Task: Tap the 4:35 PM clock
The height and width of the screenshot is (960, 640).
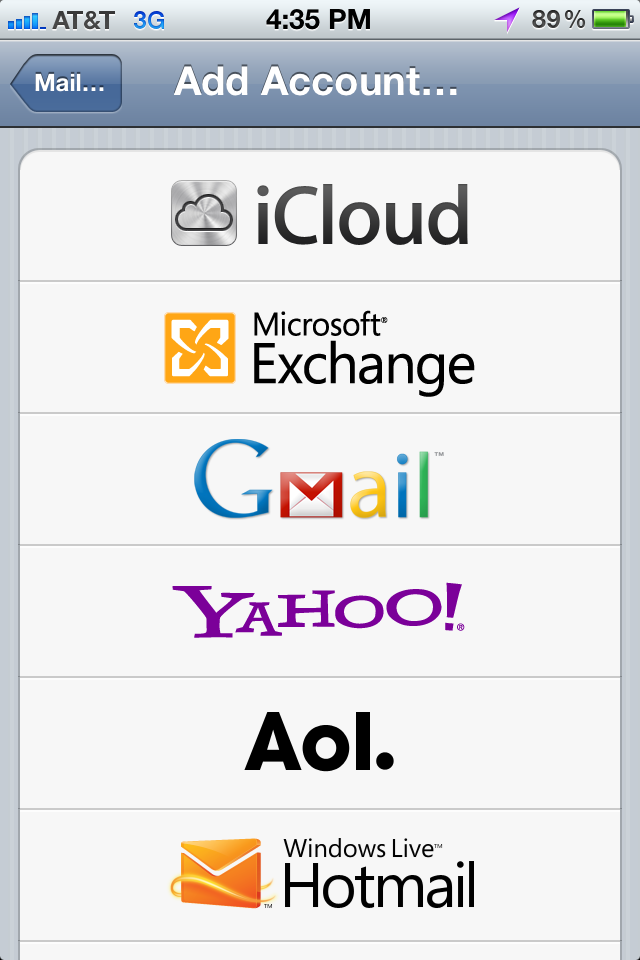Action: (x=318, y=20)
